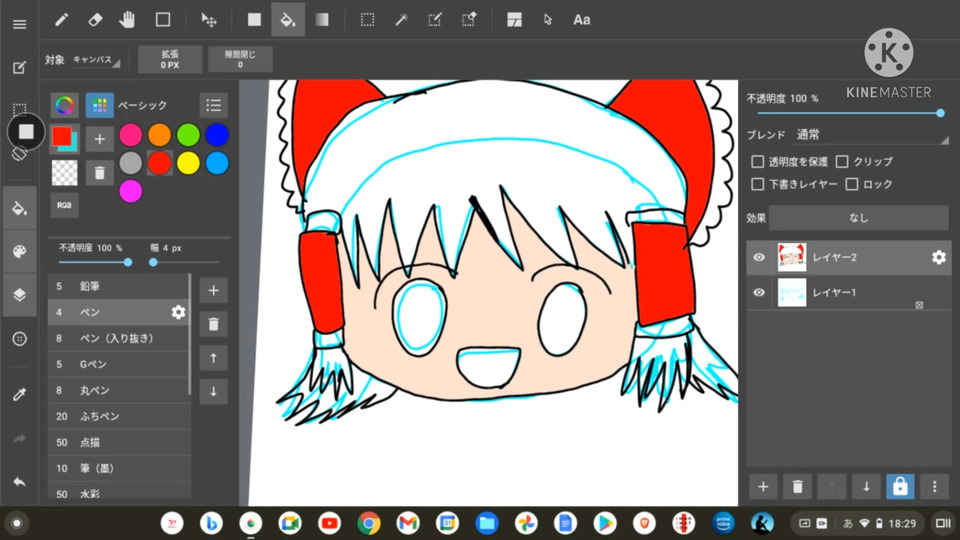Add a new brush
The image size is (960, 540).
click(214, 290)
